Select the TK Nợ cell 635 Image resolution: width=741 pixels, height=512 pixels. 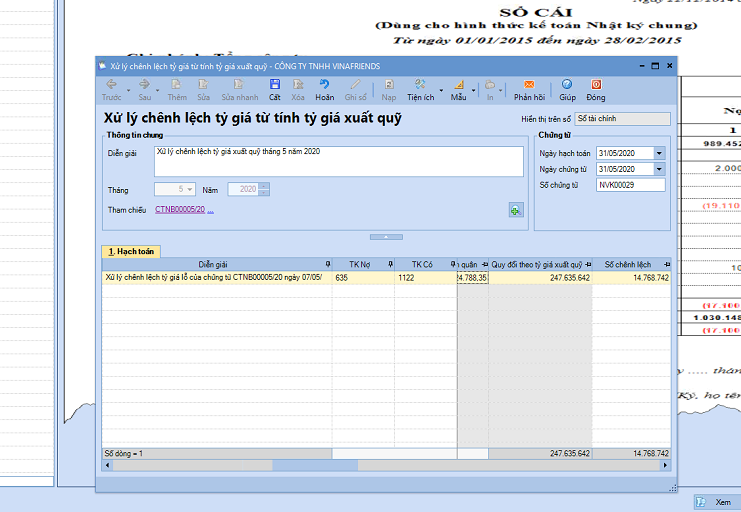(x=363, y=278)
